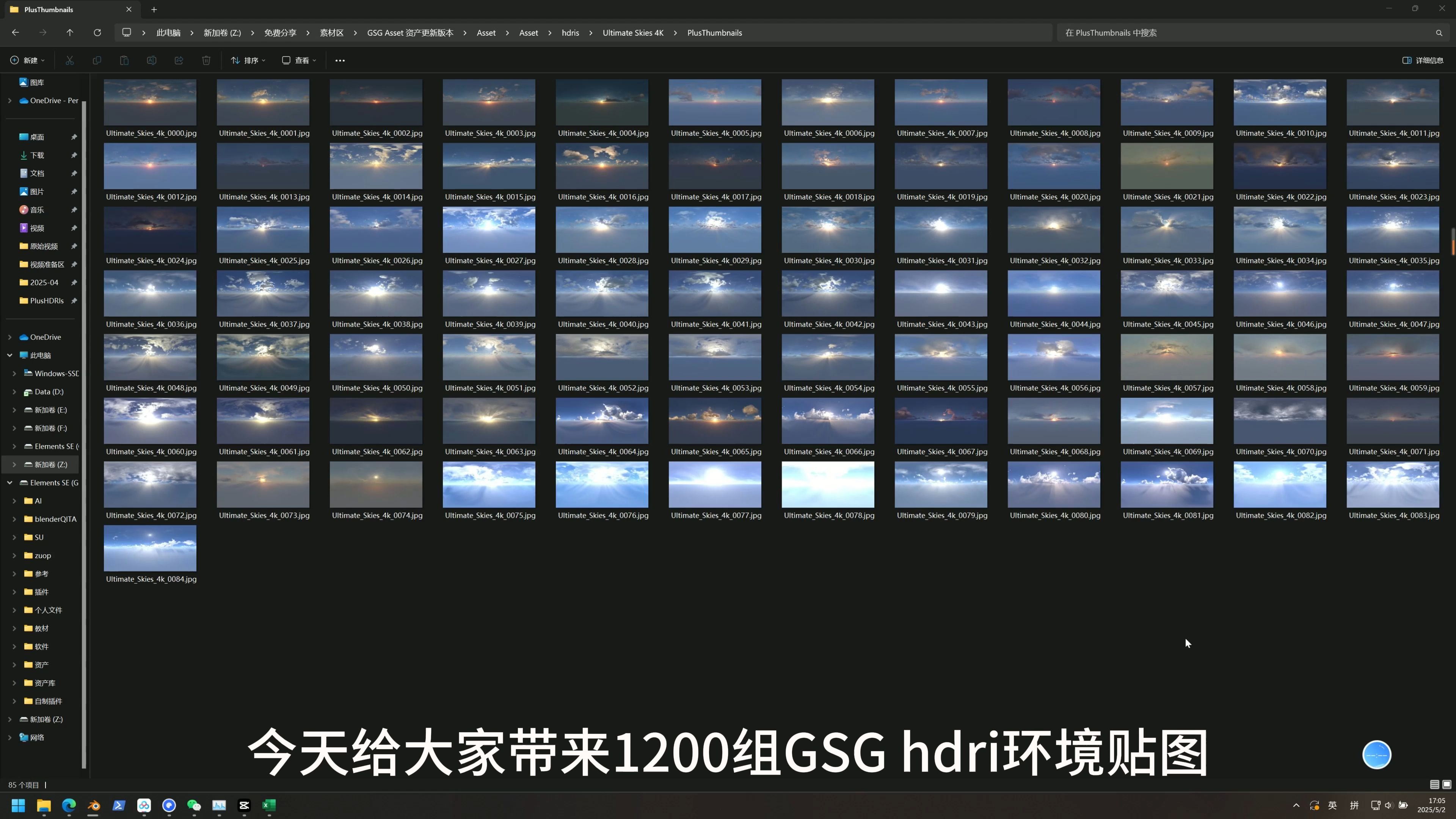Screen dimensions: 1456x819
Task: Expand the 网络 network node
Action: pos(9,737)
